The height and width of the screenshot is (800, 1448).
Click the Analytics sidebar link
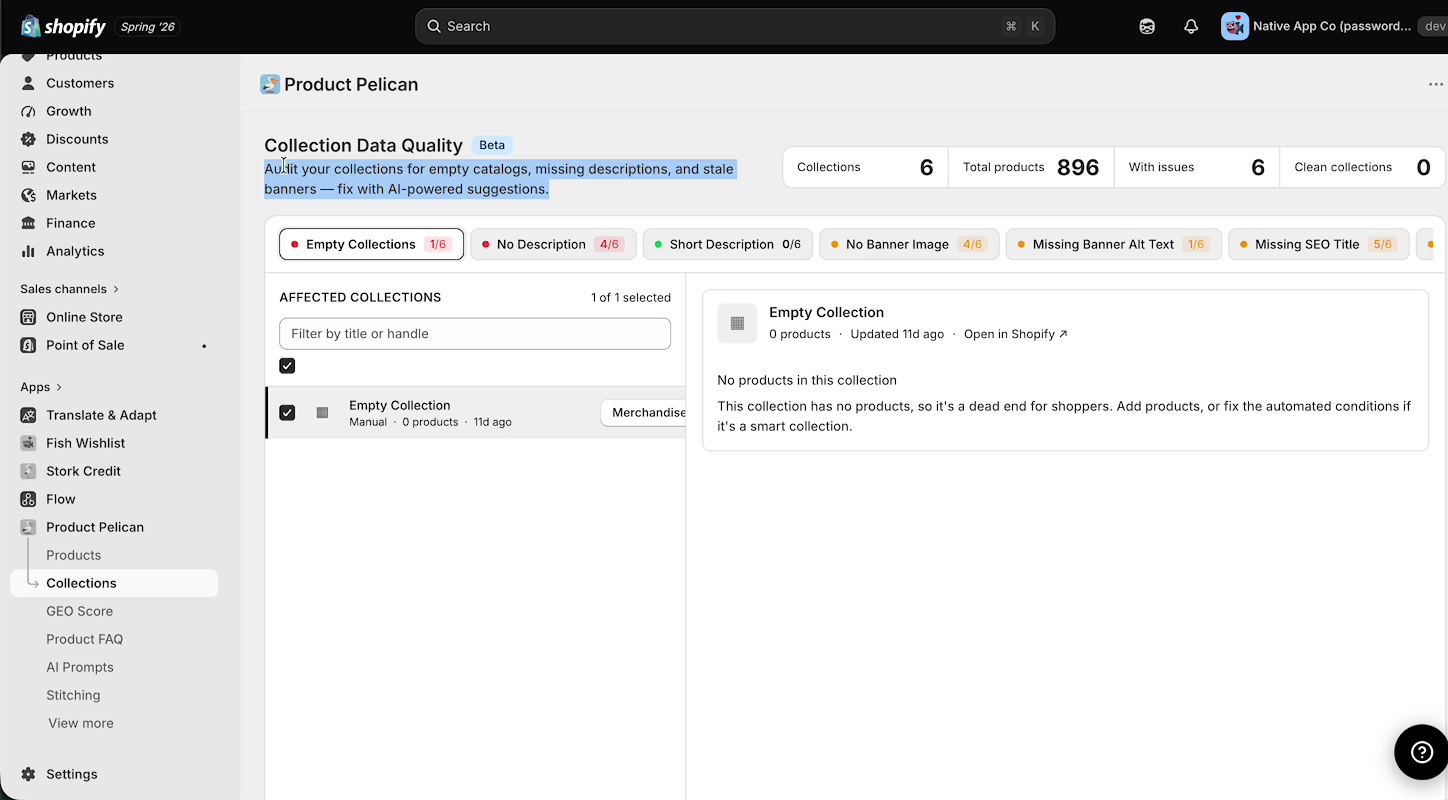coord(75,251)
